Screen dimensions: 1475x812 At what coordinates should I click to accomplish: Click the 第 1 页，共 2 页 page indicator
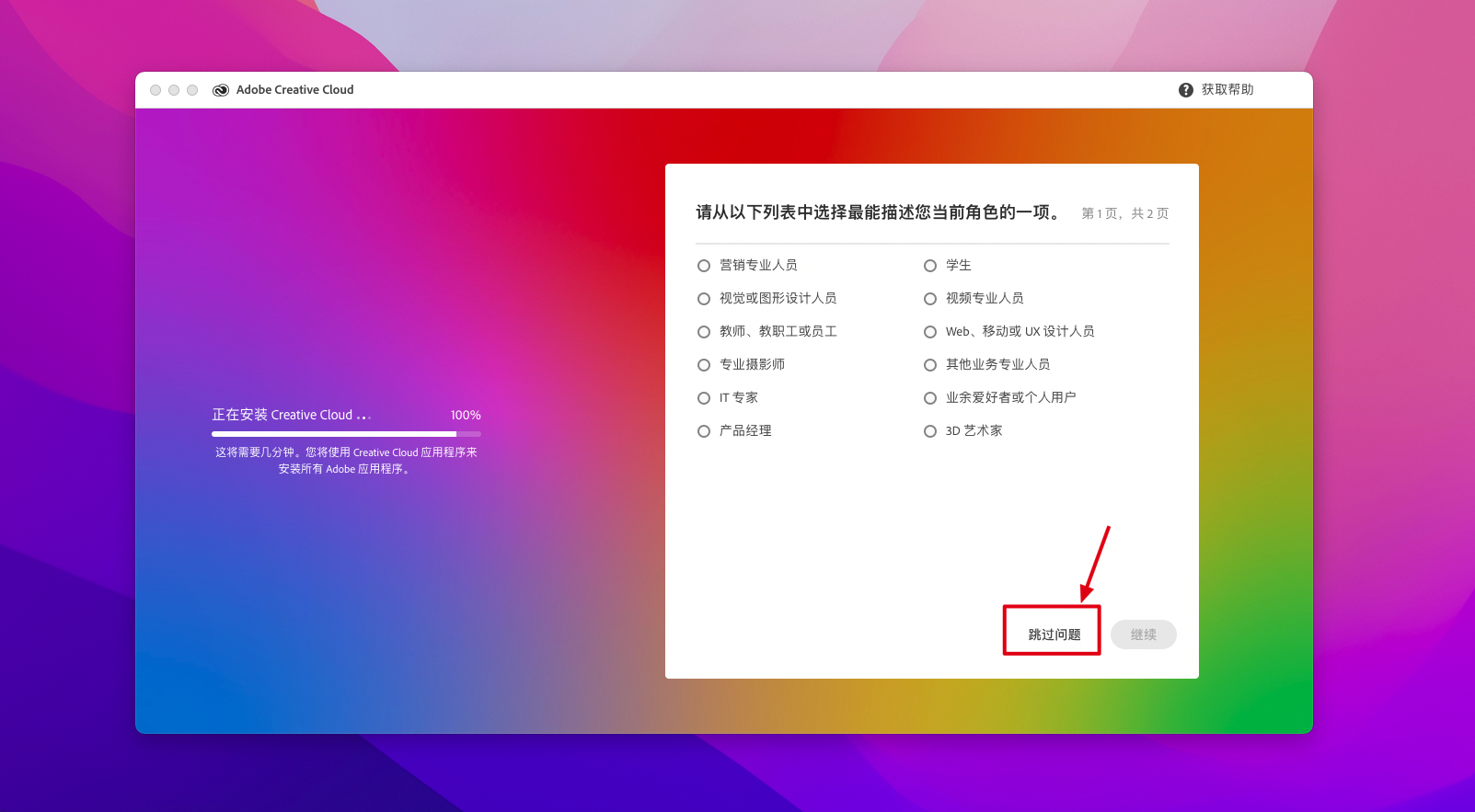pyautogui.click(x=1124, y=213)
